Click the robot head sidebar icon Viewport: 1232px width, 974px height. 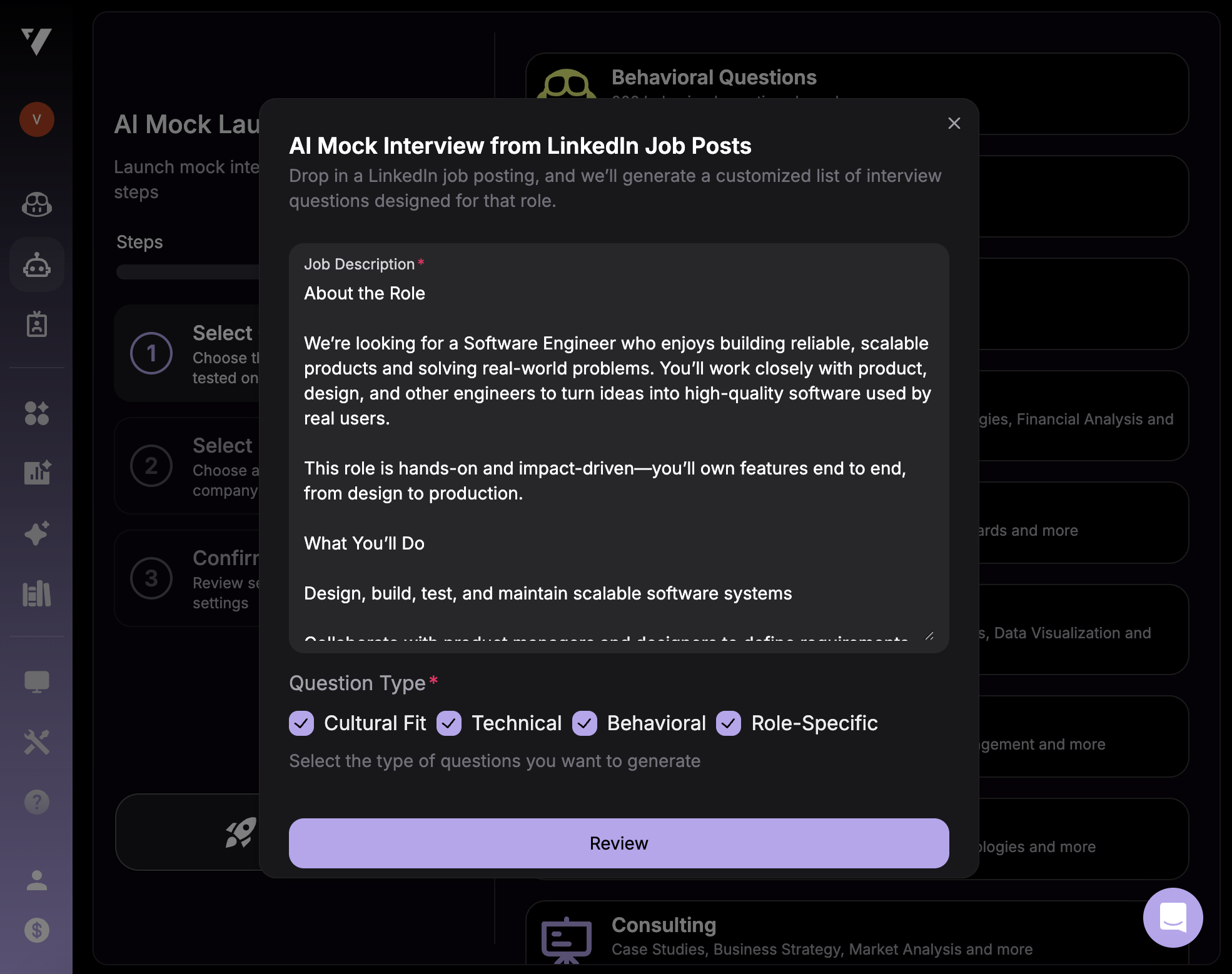click(x=37, y=265)
